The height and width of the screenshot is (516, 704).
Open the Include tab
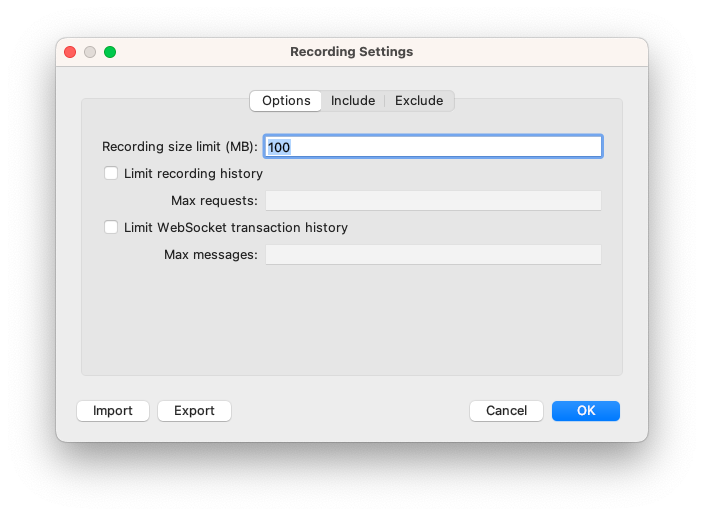click(x=353, y=101)
